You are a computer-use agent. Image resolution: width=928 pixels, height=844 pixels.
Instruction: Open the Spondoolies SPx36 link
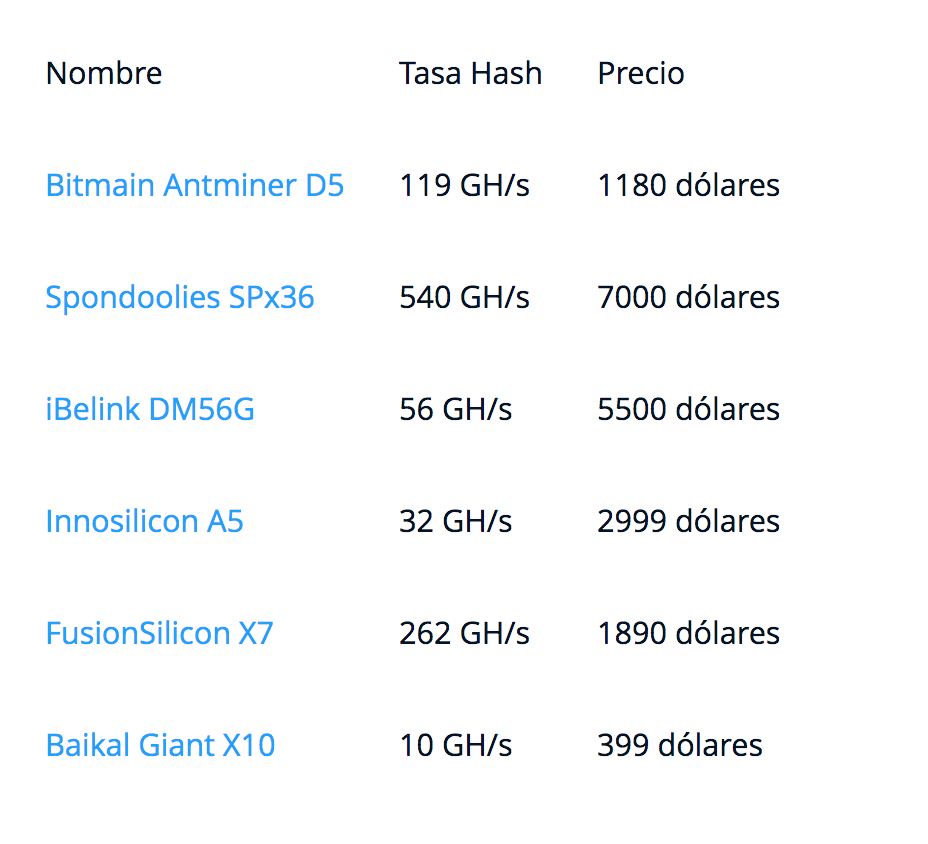pyautogui.click(x=180, y=297)
